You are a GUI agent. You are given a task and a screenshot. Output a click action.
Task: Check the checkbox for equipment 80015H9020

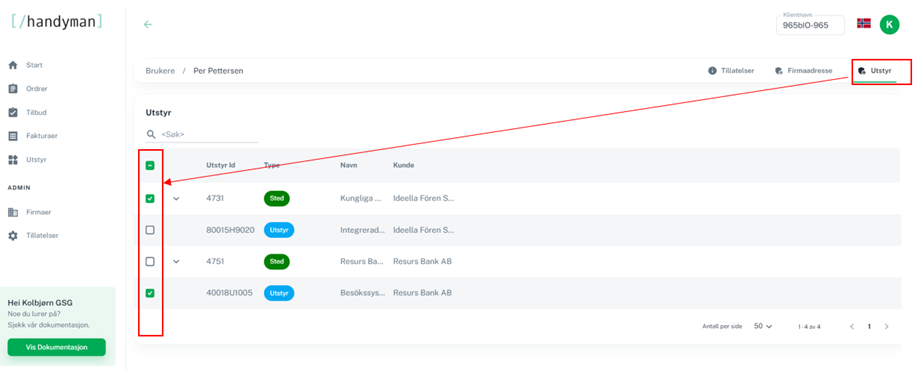[150, 230]
